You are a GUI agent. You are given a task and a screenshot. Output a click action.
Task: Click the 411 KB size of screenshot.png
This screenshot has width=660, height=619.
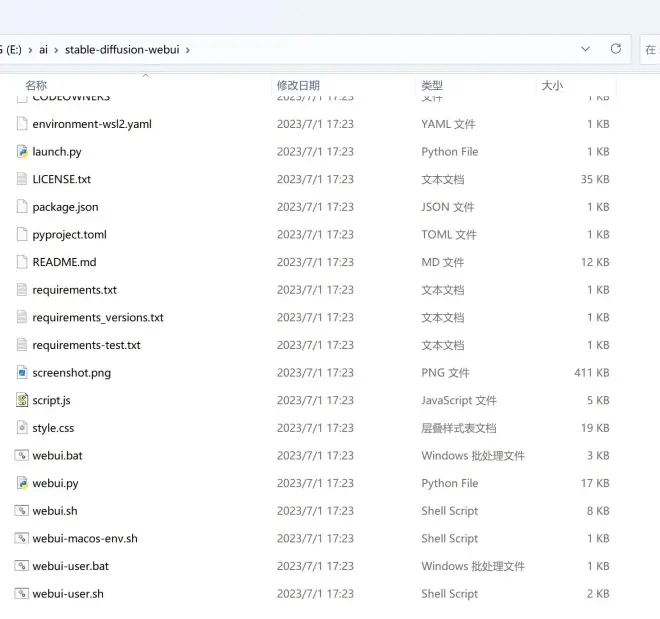591,372
